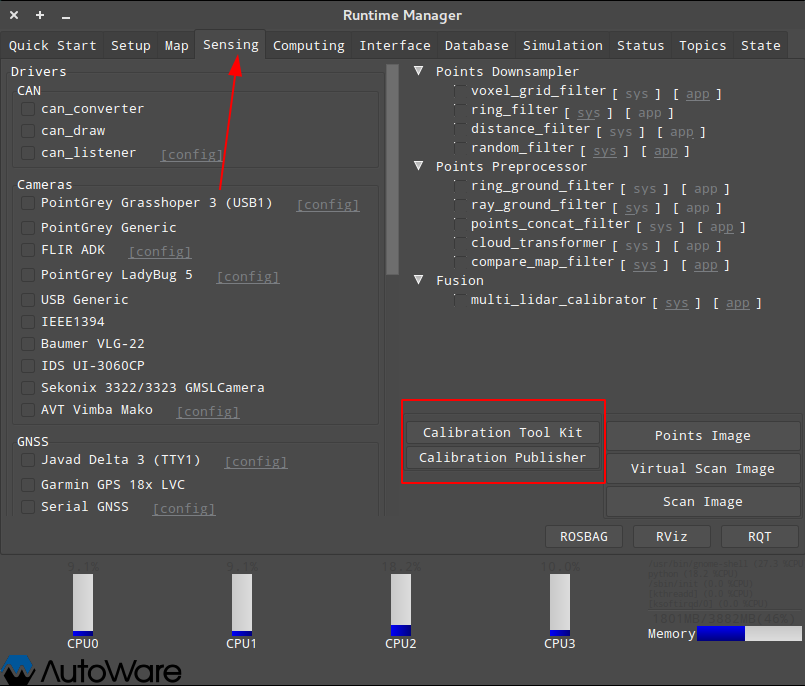
Task: Enable the can_converter checkbox
Action: pos(28,109)
